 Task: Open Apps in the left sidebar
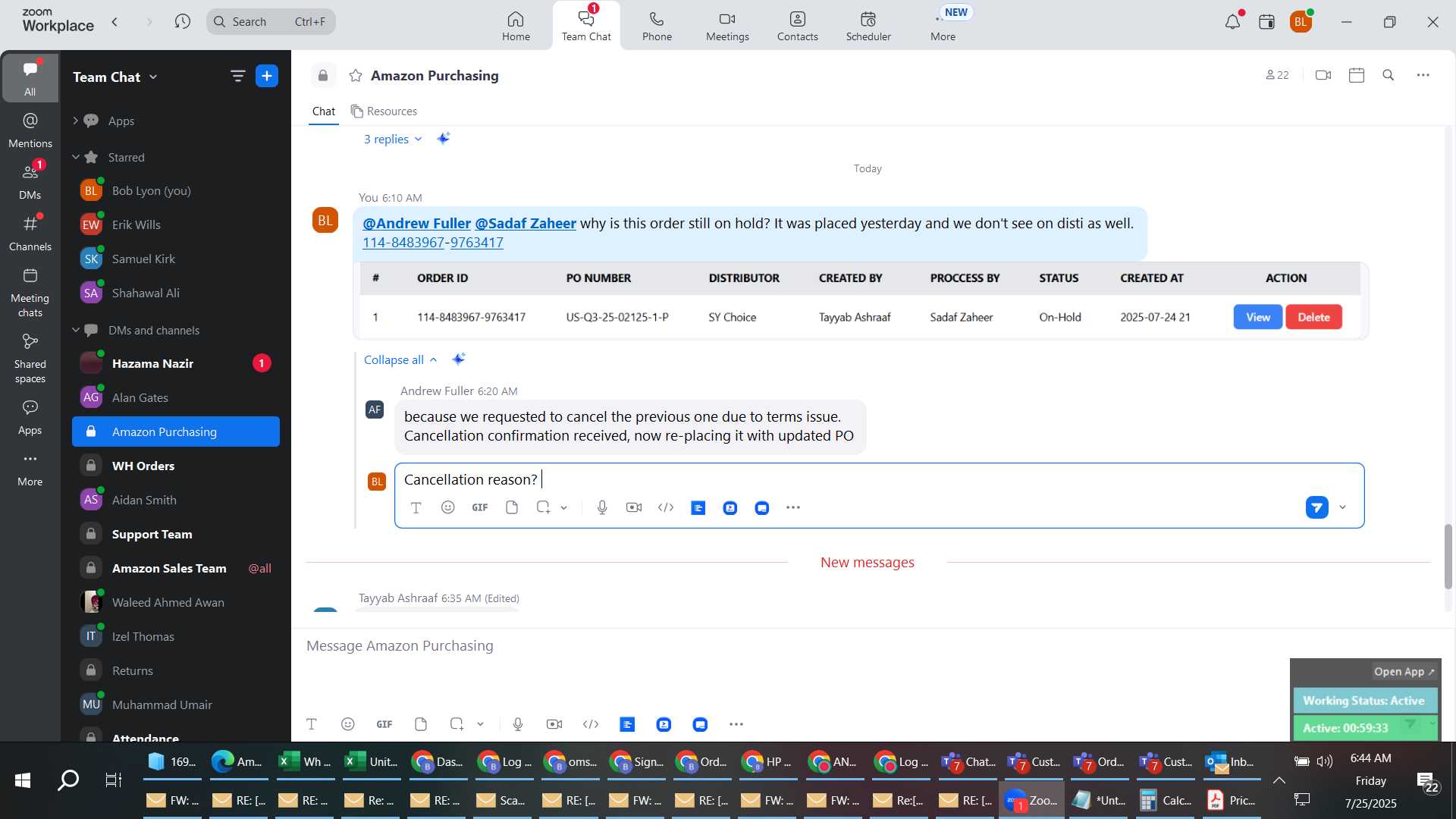coord(30,418)
